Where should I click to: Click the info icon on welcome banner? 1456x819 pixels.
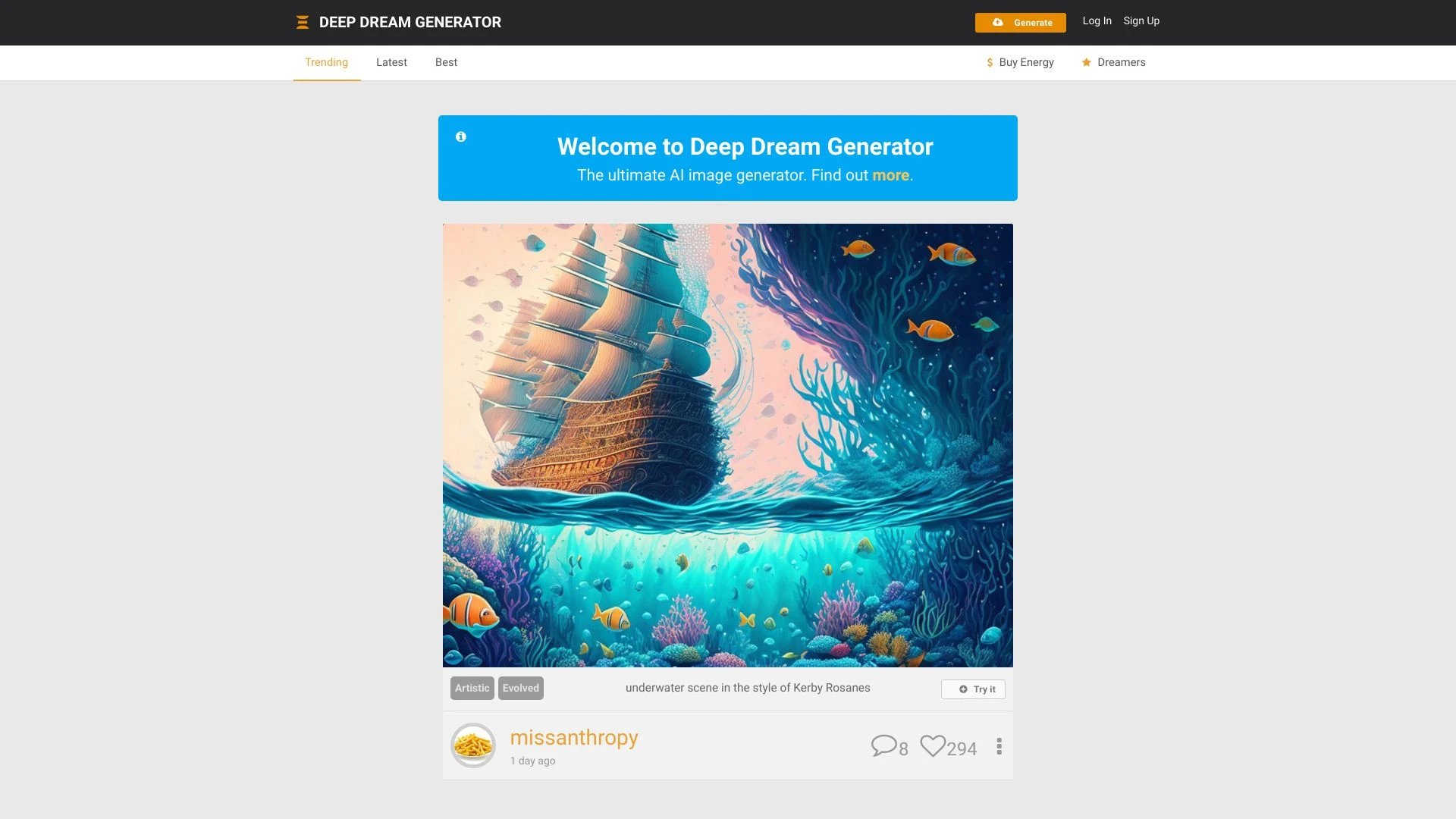[461, 135]
